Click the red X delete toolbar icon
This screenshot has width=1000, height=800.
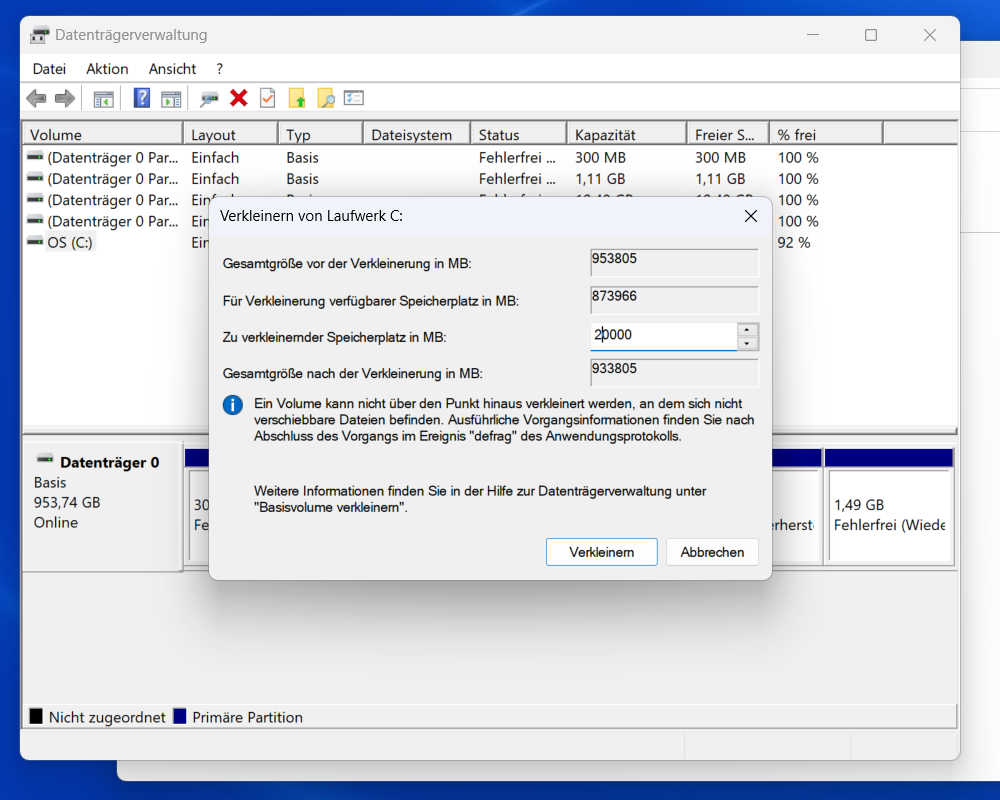pos(239,98)
